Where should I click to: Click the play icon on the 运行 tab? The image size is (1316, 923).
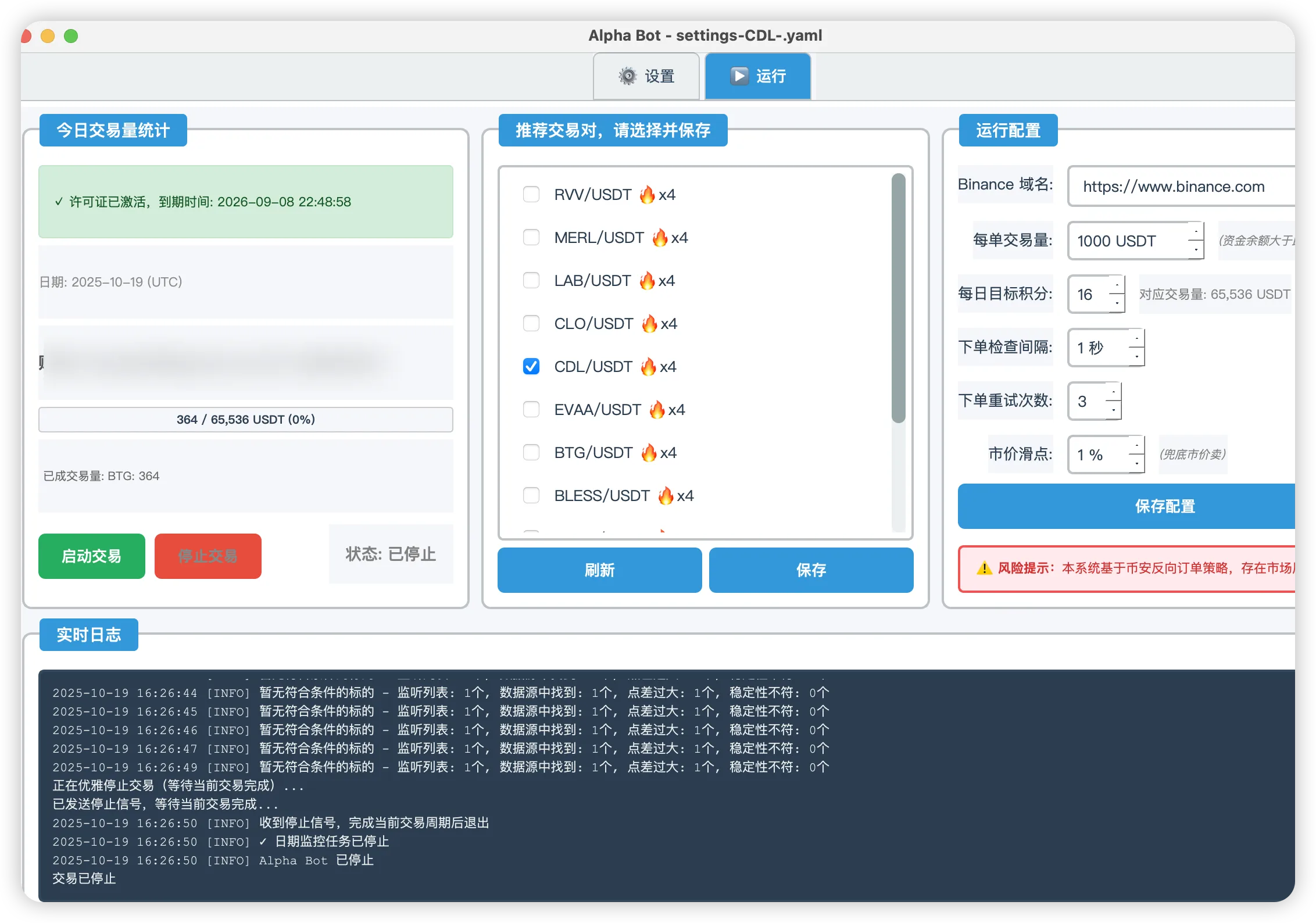coord(739,76)
